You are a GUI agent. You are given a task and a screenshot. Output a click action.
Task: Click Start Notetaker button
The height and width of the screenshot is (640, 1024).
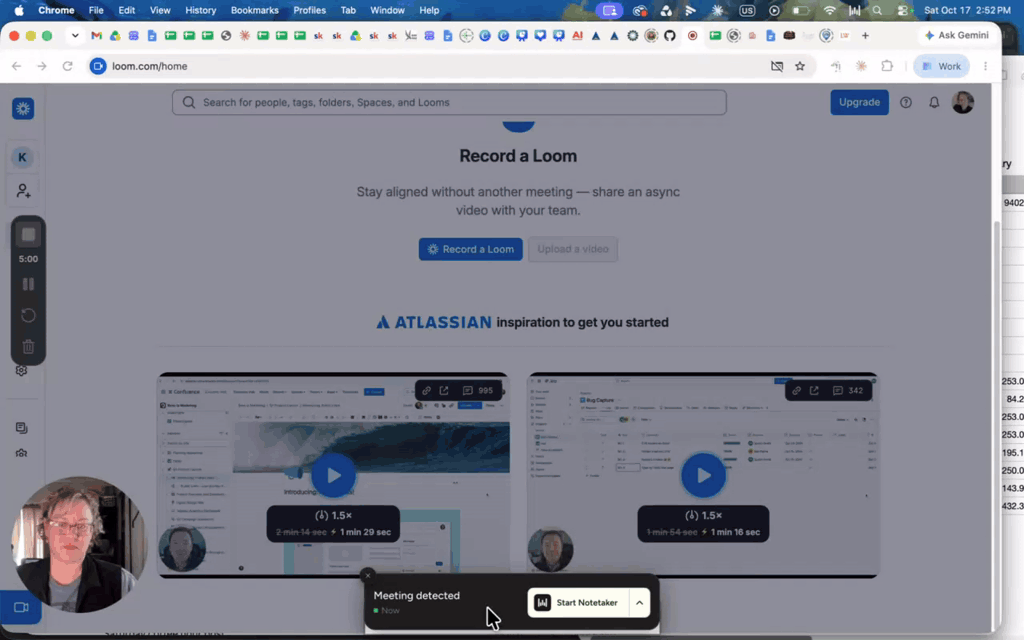(577, 603)
